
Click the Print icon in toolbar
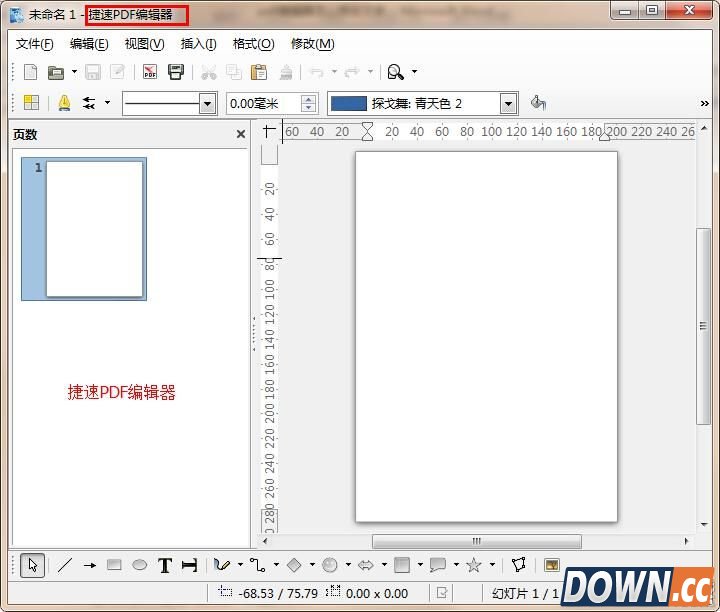pyautogui.click(x=176, y=72)
